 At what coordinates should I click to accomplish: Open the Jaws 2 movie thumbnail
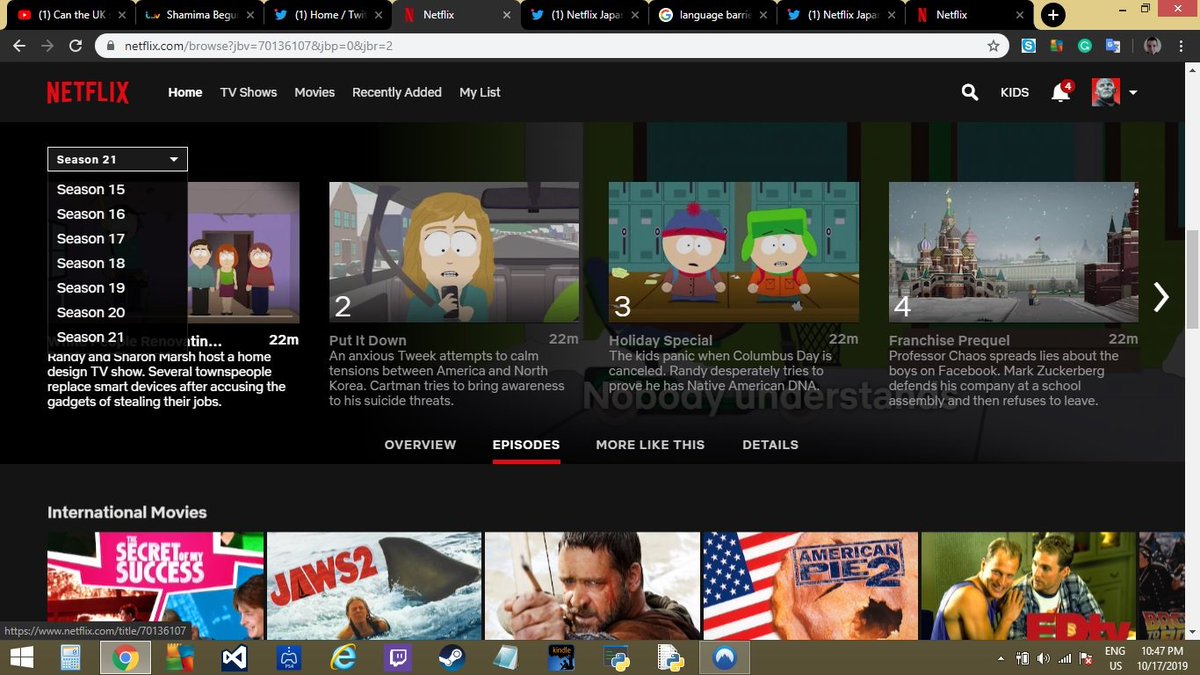[x=374, y=585]
